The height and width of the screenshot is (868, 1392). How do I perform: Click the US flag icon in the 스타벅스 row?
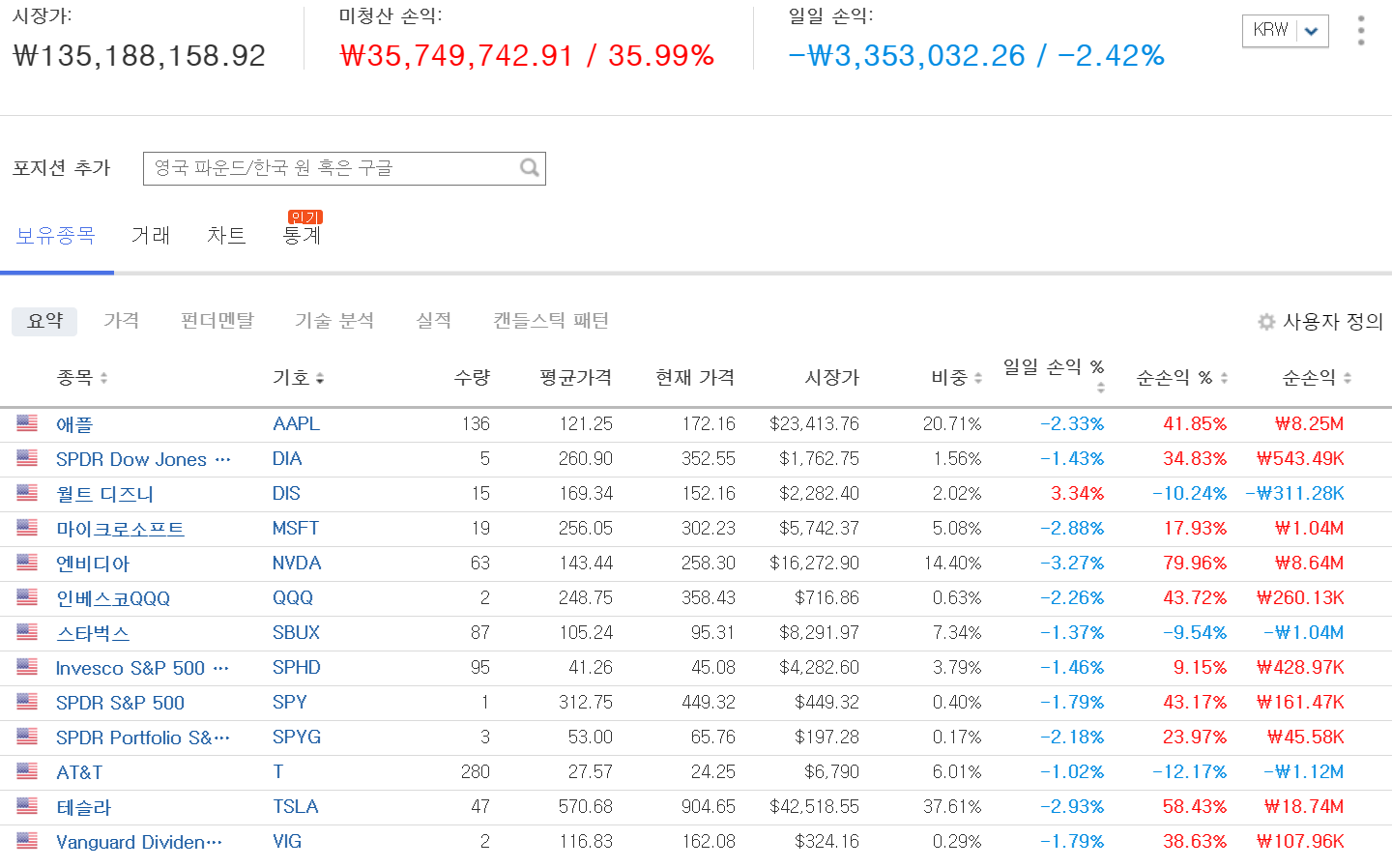[x=27, y=632]
